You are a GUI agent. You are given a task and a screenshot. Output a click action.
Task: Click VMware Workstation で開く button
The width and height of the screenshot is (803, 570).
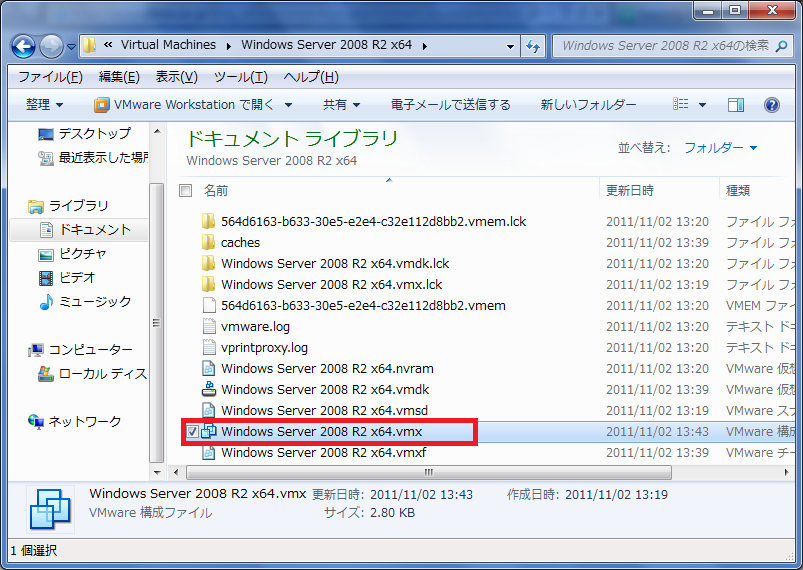click(184, 104)
